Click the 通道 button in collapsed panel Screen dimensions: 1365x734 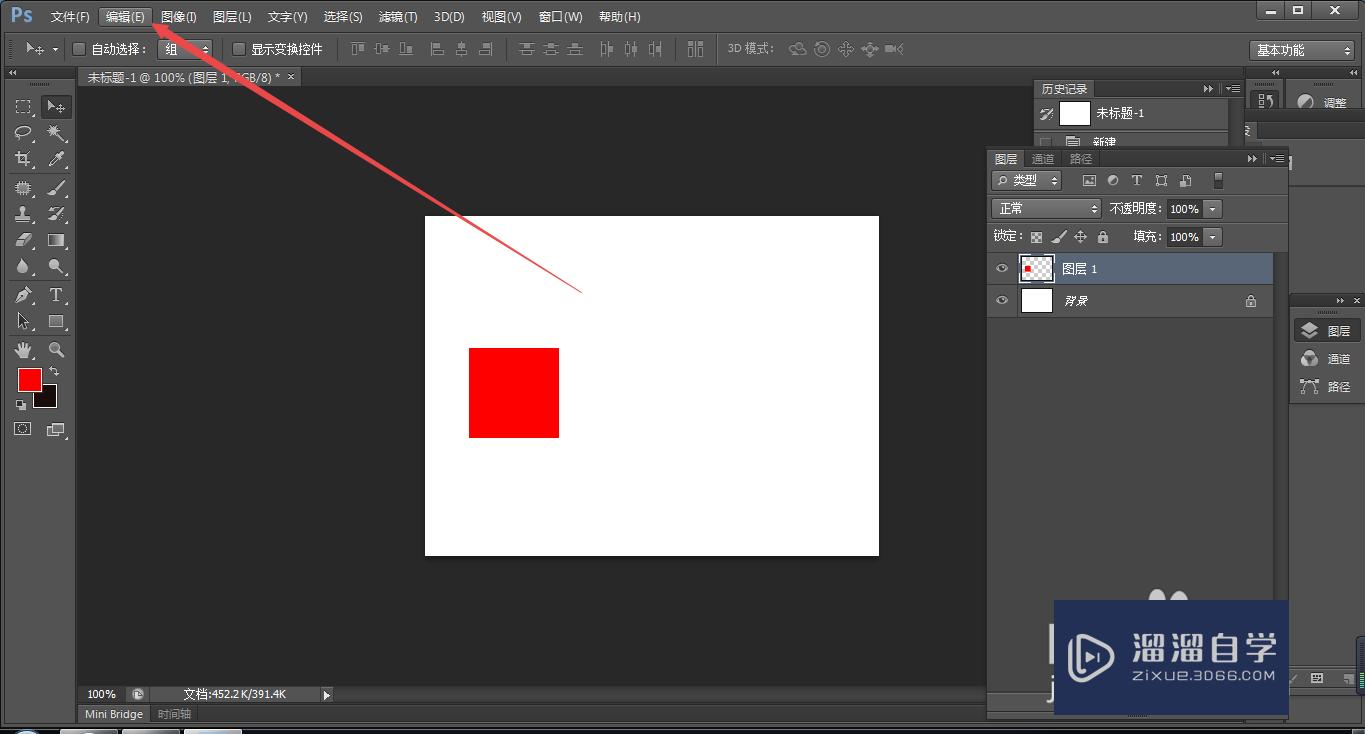coord(1326,359)
